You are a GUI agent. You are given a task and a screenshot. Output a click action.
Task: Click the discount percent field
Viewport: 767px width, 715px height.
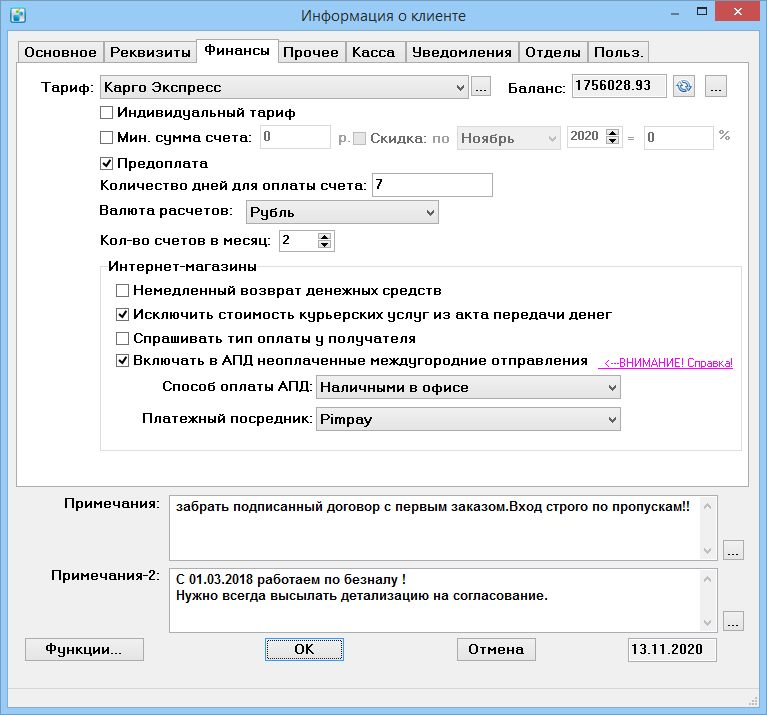pos(678,137)
